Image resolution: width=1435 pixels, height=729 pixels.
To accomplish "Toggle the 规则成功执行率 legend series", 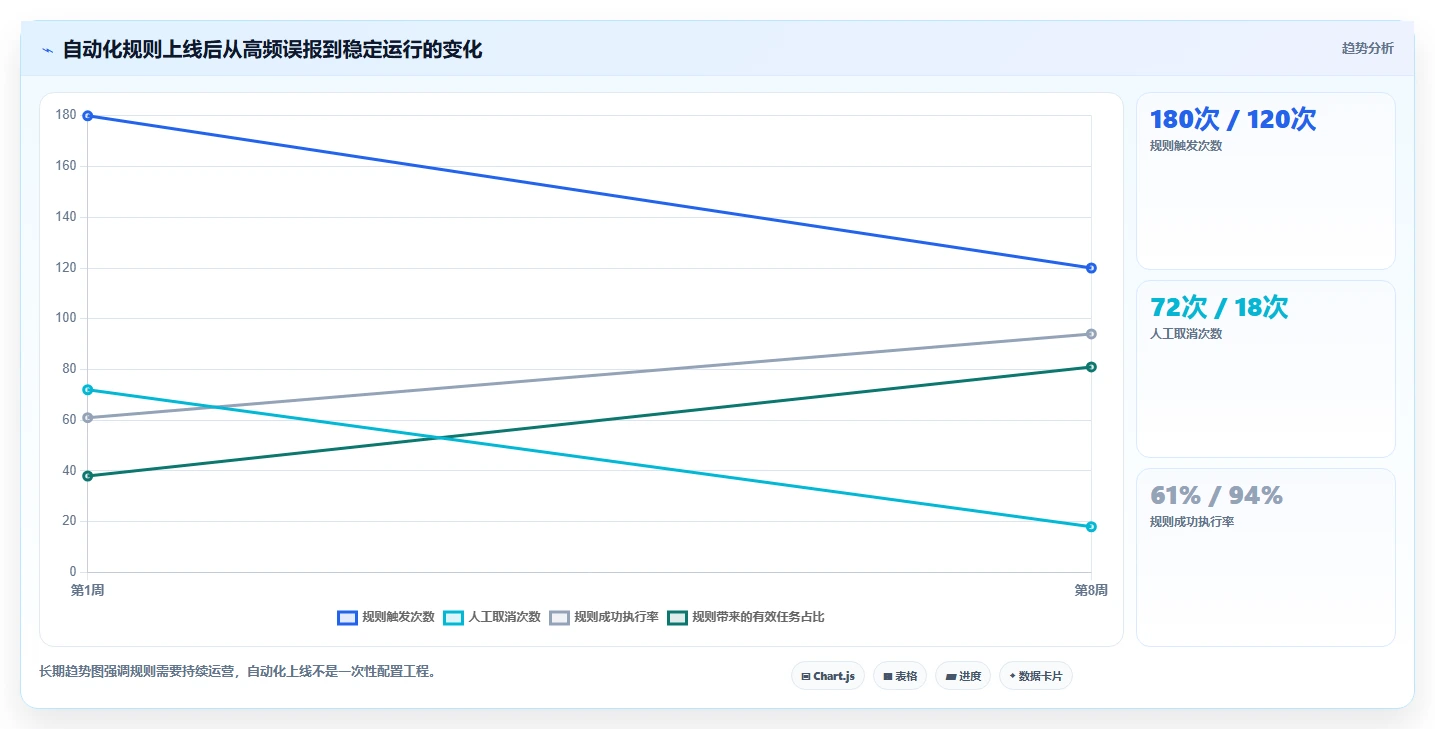I will coord(603,617).
